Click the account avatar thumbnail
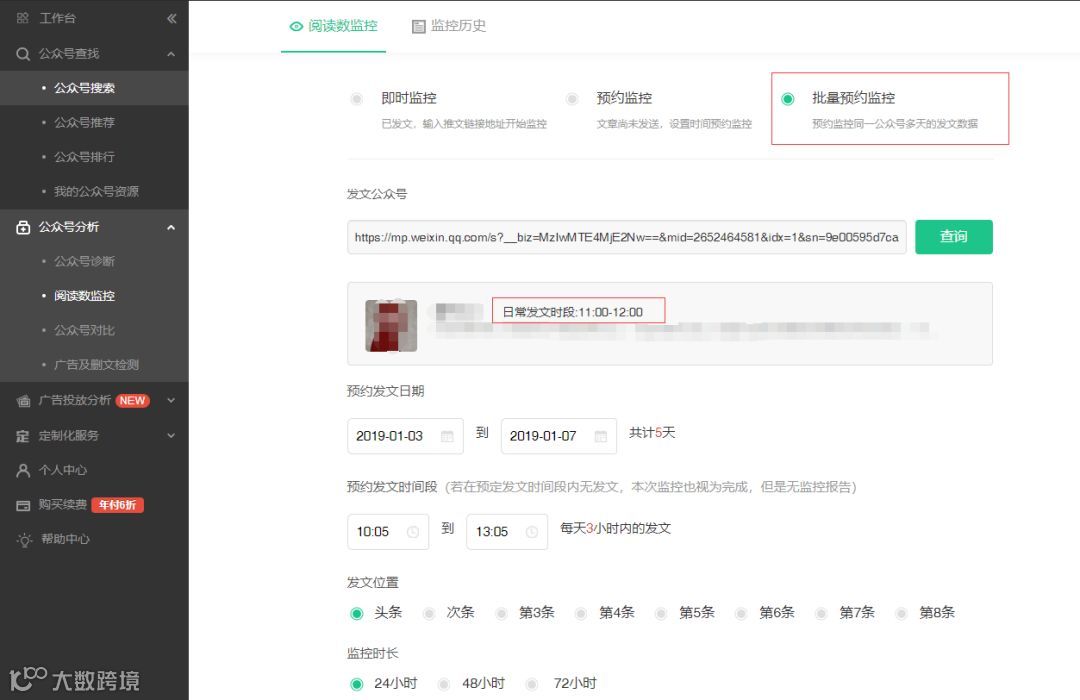This screenshot has height=700, width=1080. pyautogui.click(x=391, y=326)
